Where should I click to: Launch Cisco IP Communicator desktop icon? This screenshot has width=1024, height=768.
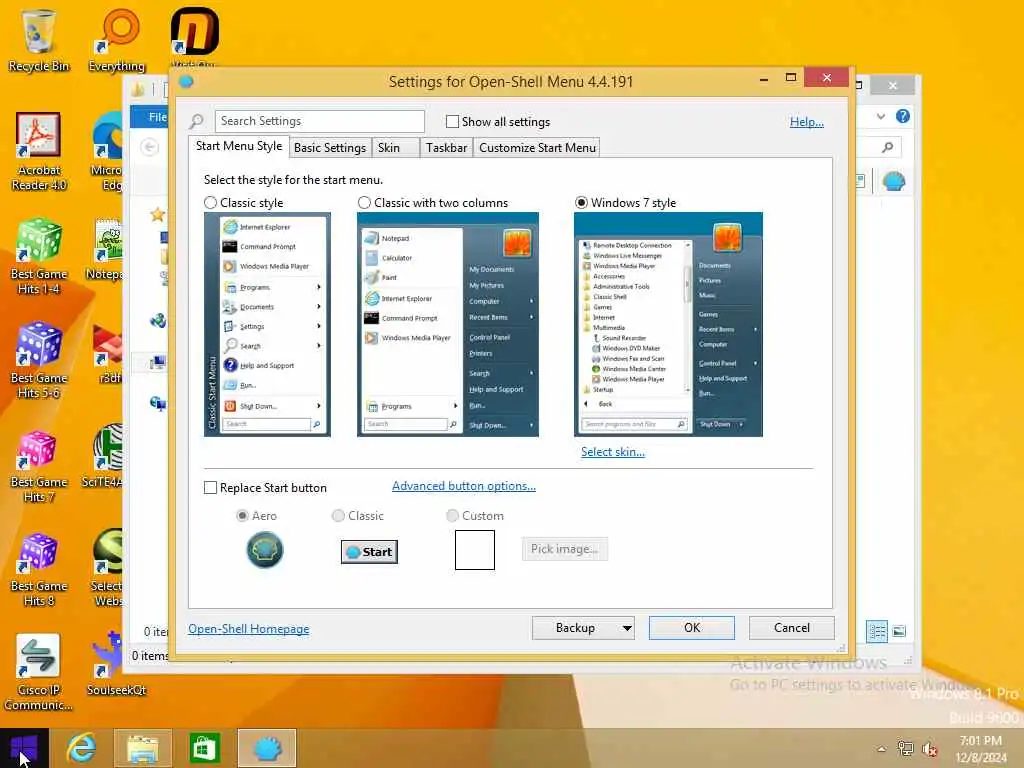[39, 673]
